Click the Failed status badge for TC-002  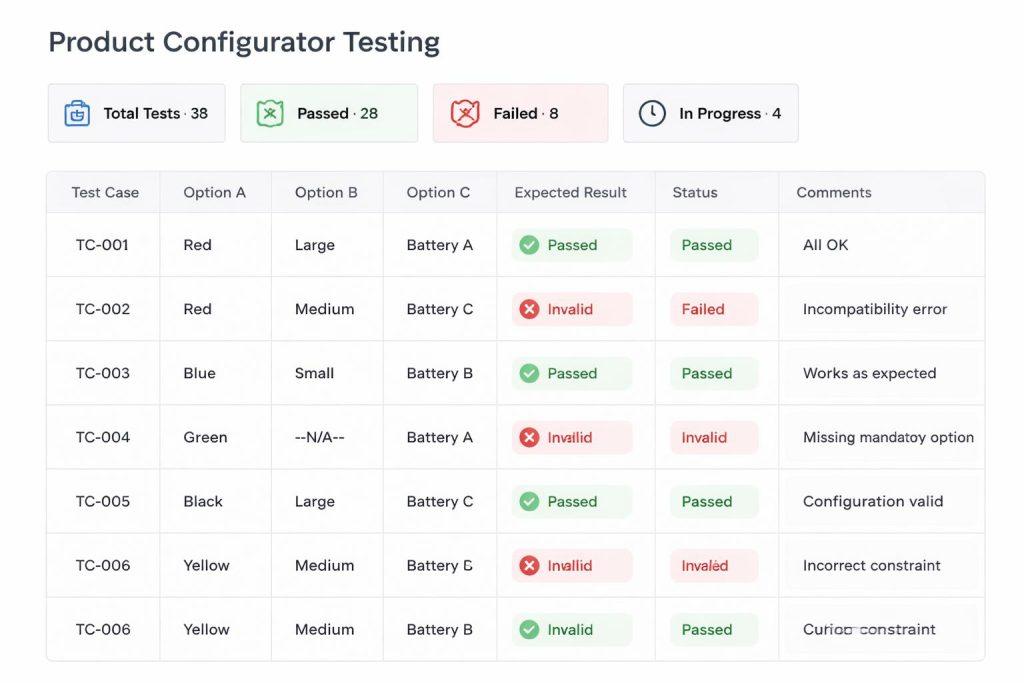pyautogui.click(x=703, y=309)
